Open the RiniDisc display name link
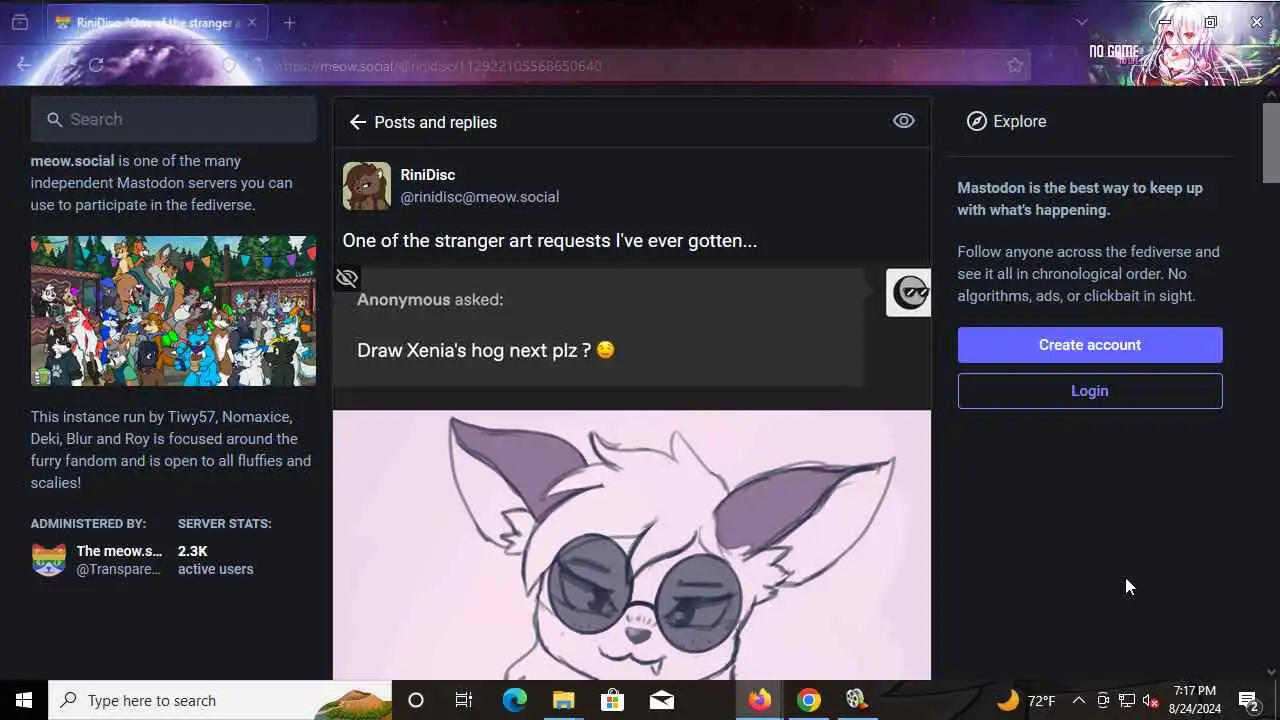This screenshot has height=720, width=1280. pyautogui.click(x=428, y=175)
